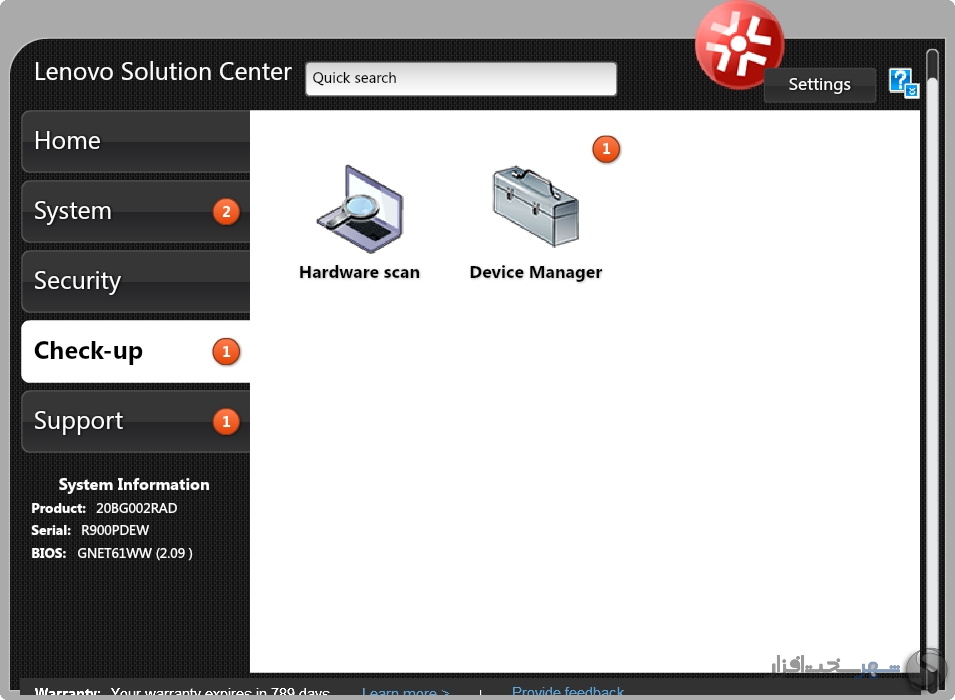
Task: Click the Device Manager label
Action: pos(536,273)
